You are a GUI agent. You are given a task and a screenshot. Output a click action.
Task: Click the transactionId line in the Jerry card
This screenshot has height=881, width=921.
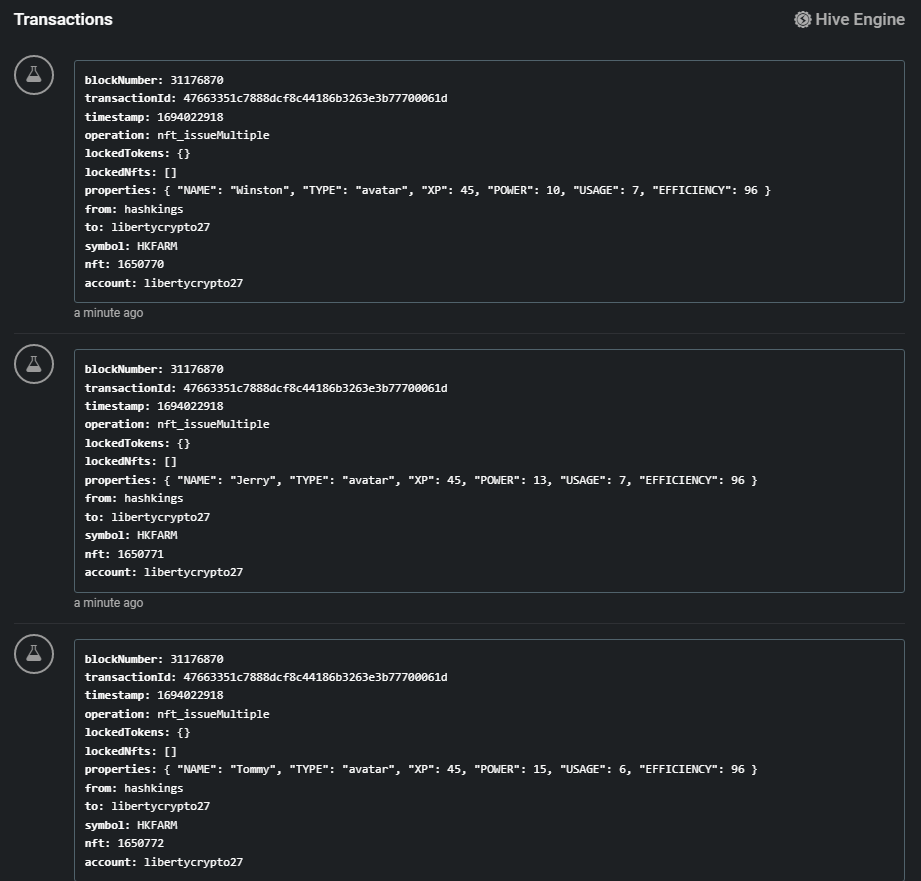[266, 388]
